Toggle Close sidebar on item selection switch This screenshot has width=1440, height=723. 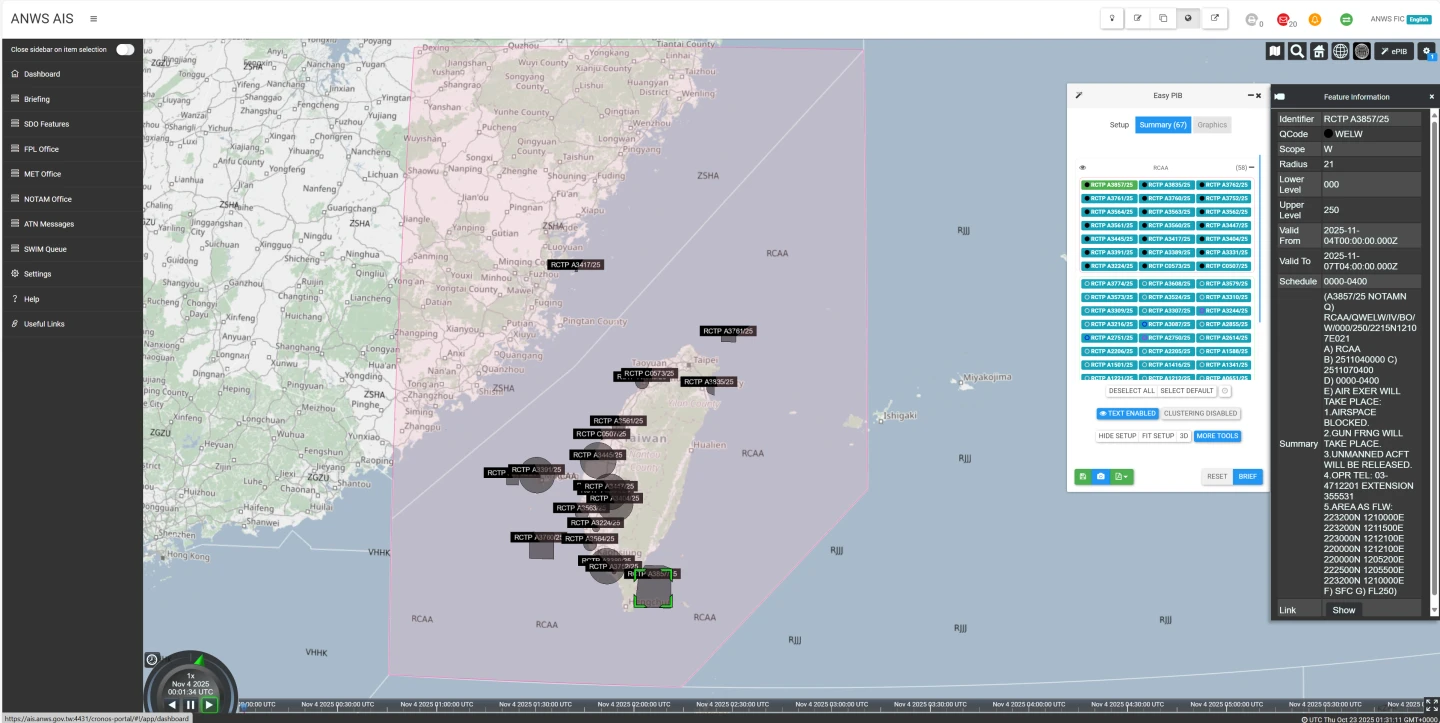tap(125, 49)
